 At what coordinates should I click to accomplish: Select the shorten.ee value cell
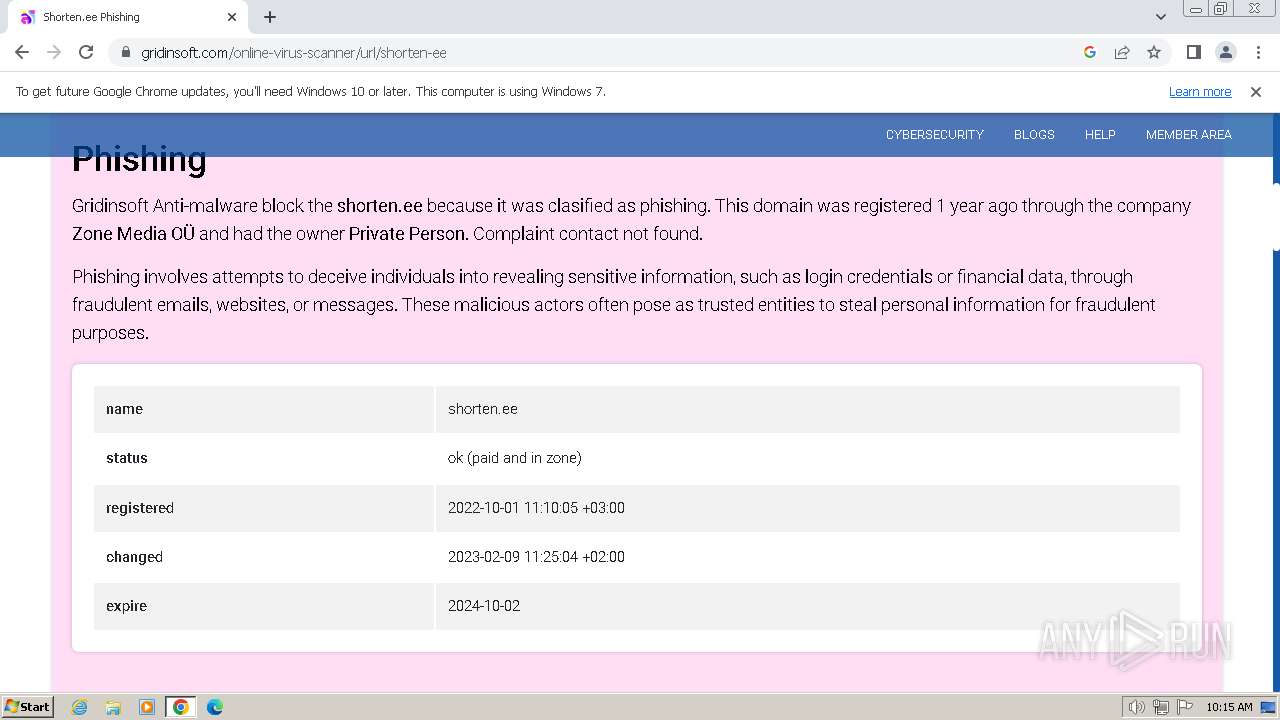pyautogui.click(x=808, y=409)
